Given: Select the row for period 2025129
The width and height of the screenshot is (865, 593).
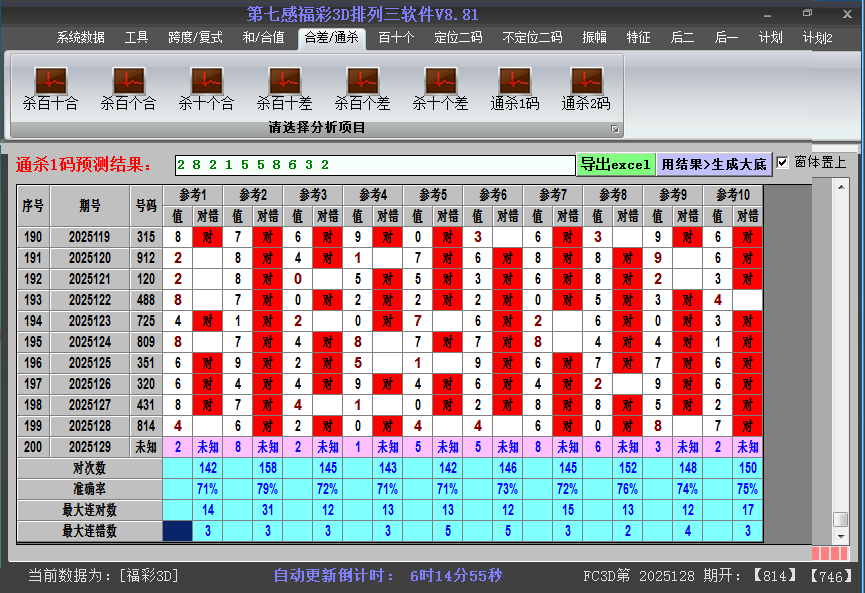Looking at the screenshot, I should click(389, 447).
